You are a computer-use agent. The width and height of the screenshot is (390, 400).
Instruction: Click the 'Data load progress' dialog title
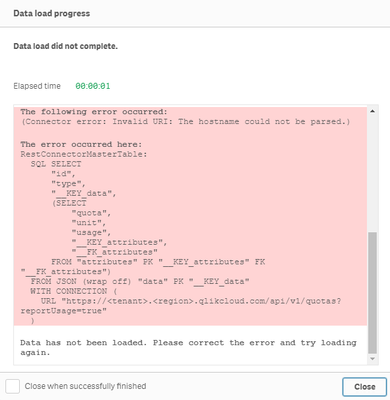[52, 14]
